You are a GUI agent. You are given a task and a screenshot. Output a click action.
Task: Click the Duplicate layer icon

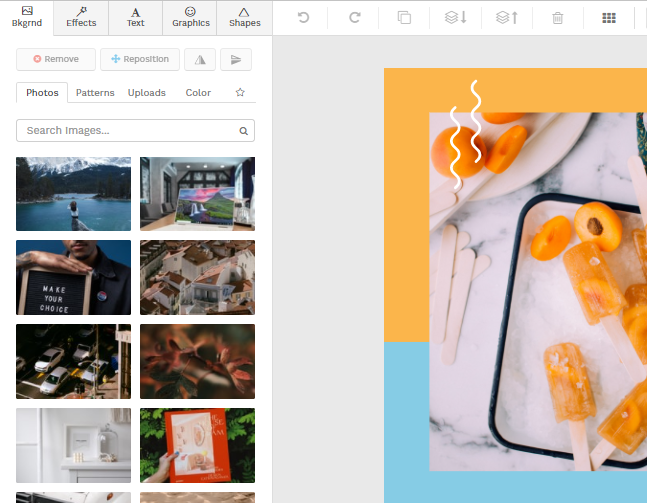click(x=404, y=17)
